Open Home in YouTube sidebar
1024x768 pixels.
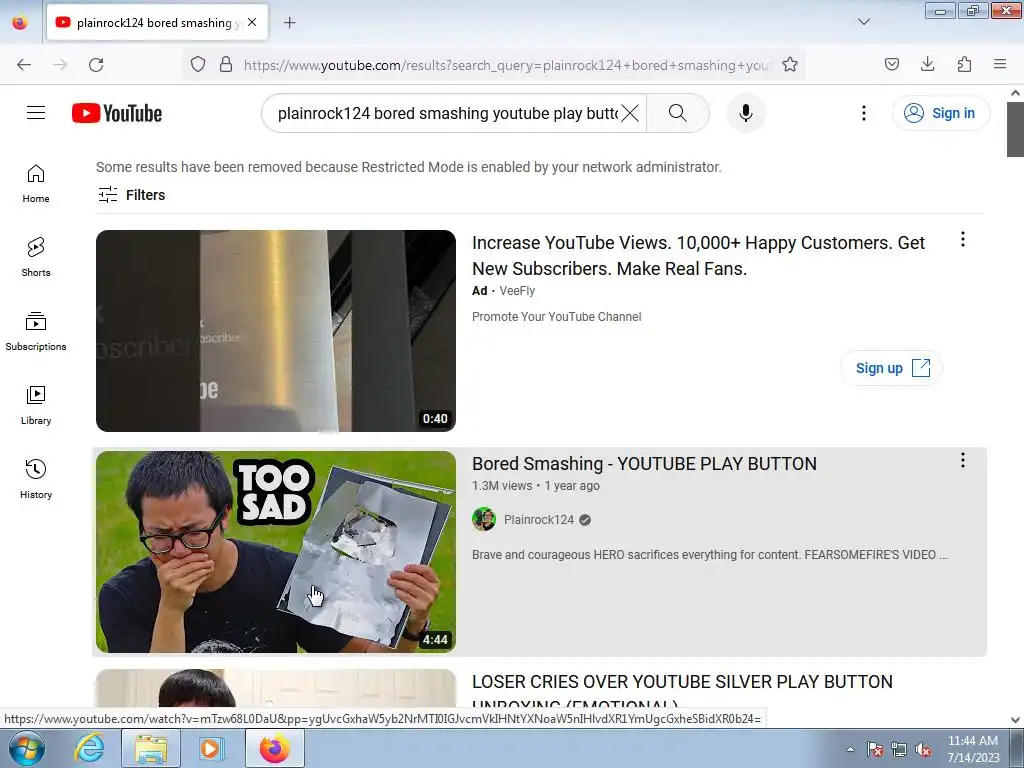pos(36,184)
